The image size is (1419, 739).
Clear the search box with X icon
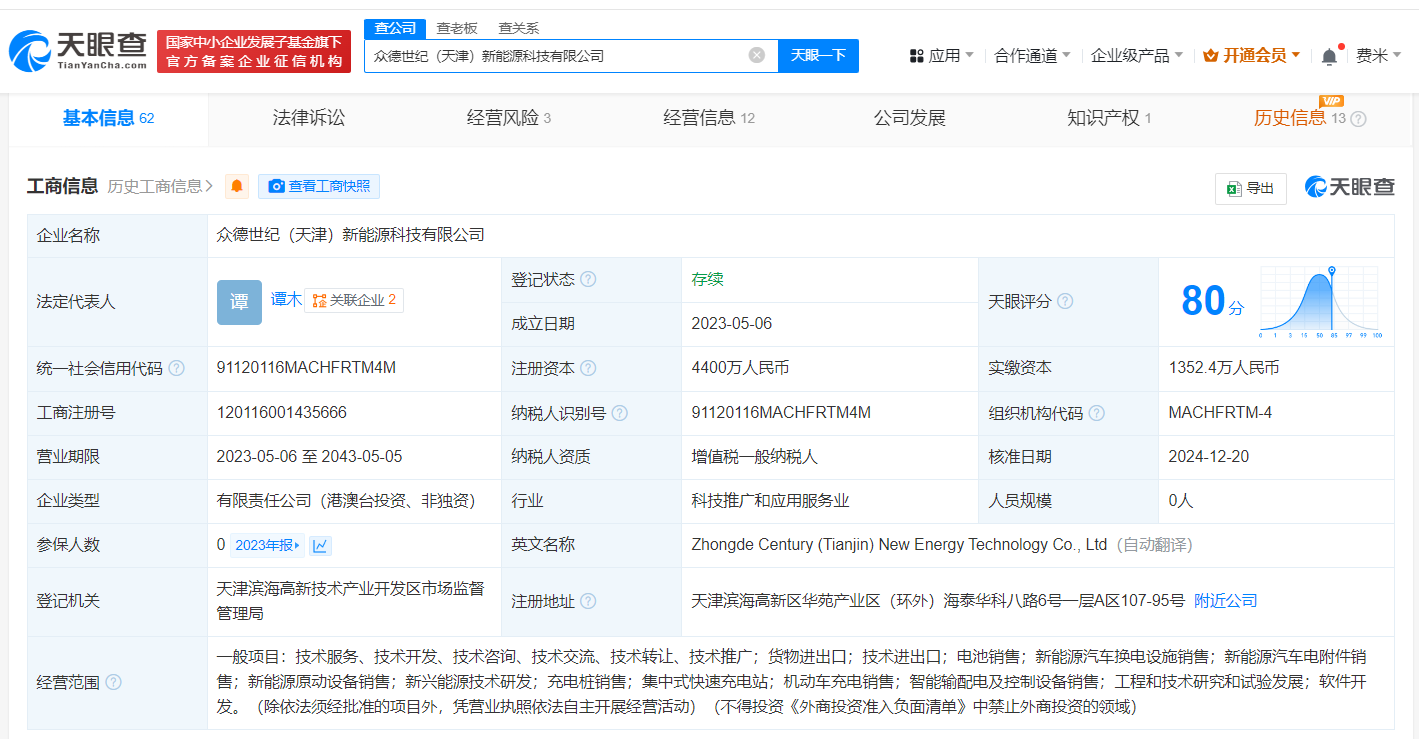pyautogui.click(x=757, y=56)
